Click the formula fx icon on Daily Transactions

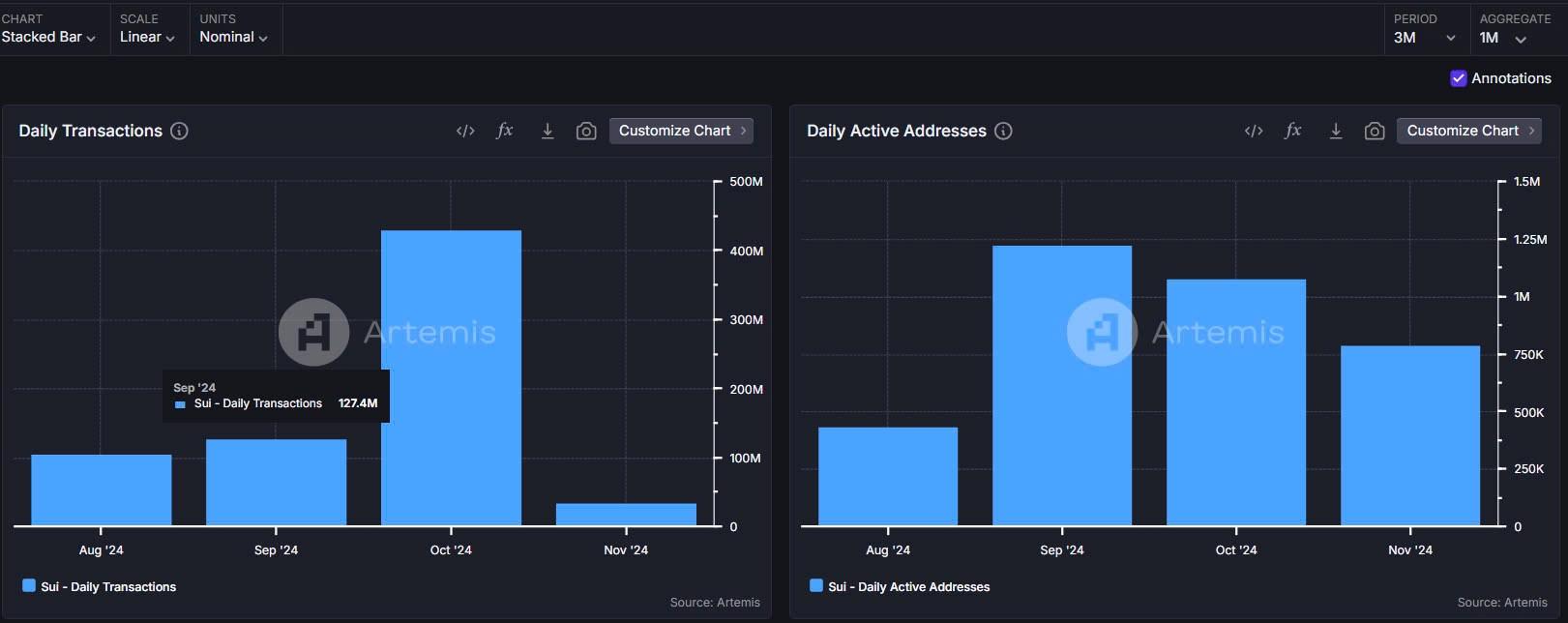(504, 131)
